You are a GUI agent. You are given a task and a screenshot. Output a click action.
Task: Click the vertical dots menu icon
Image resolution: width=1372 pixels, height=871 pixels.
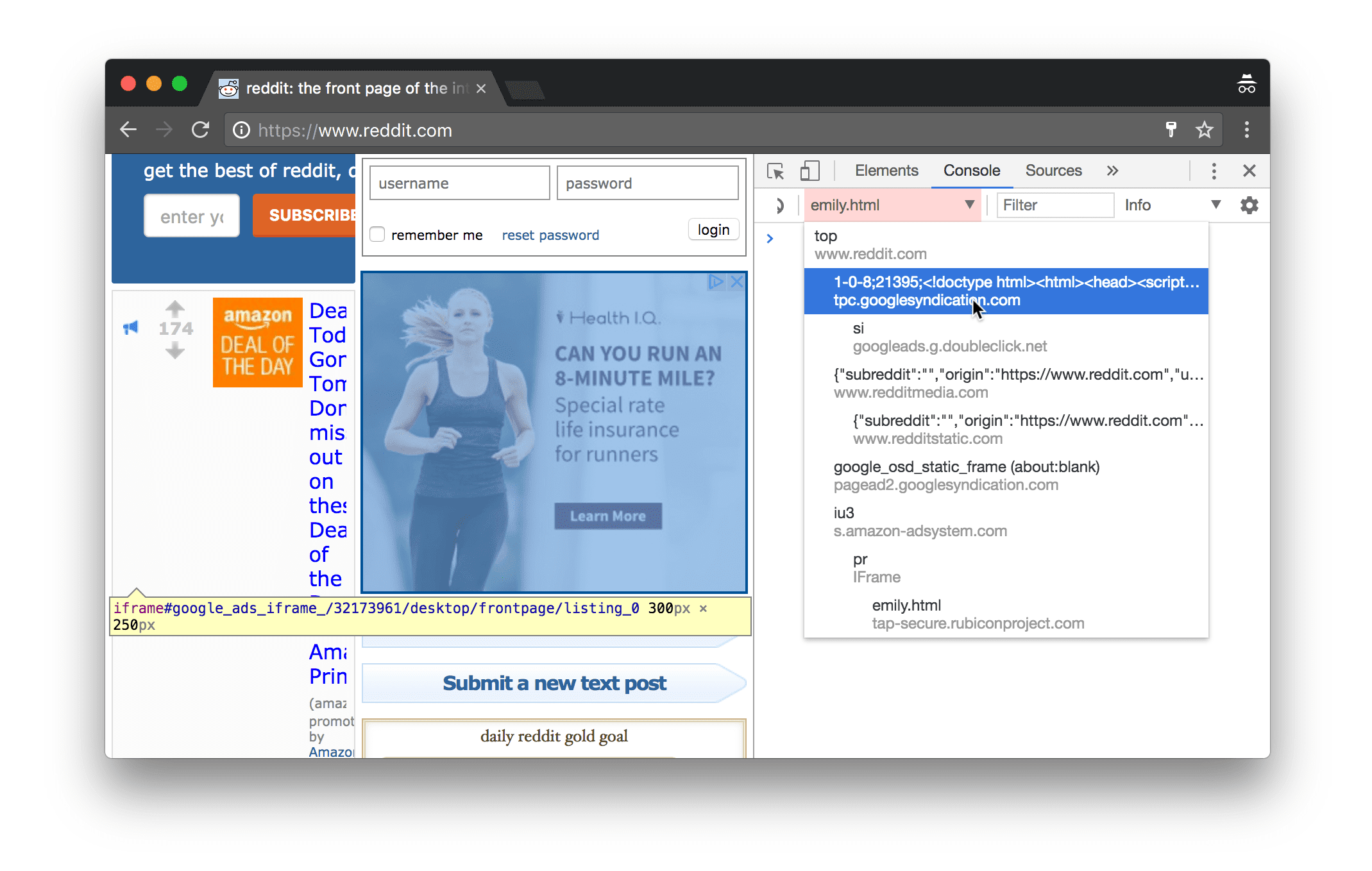coord(1213,171)
